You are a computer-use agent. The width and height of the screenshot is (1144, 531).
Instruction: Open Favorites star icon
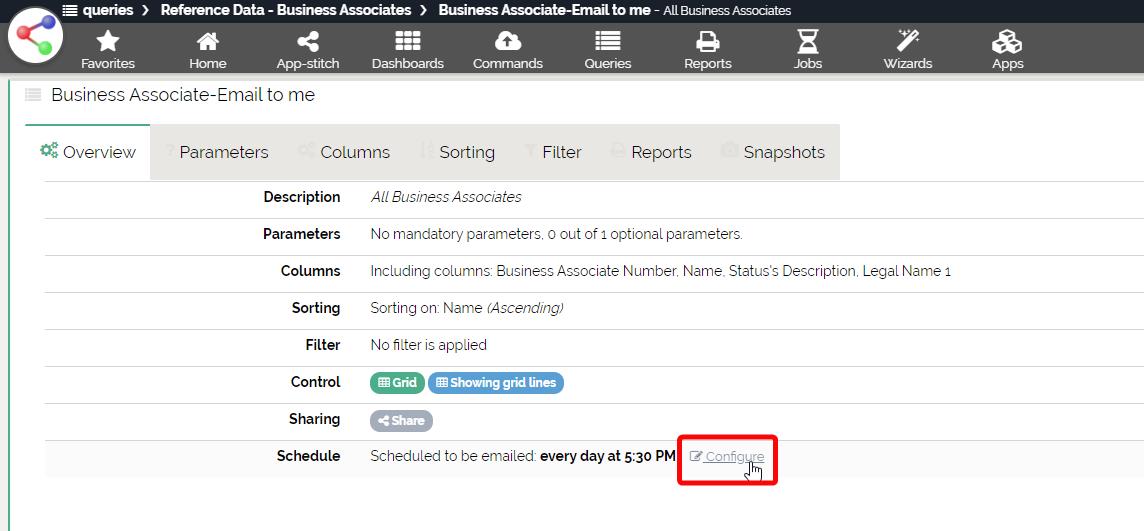(108, 42)
